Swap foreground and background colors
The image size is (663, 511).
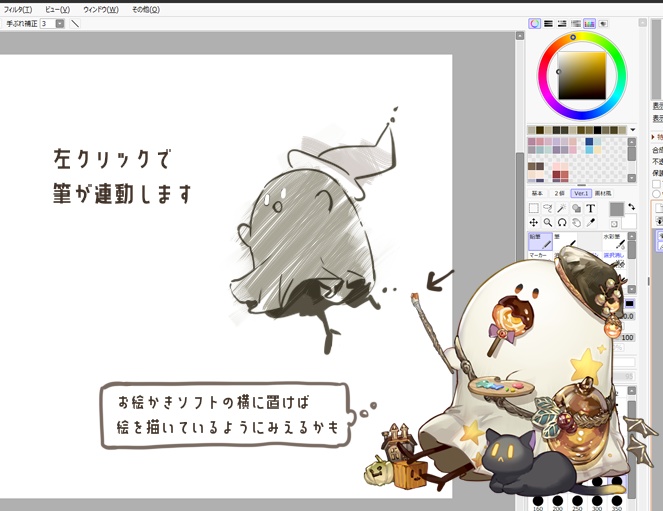click(x=631, y=206)
